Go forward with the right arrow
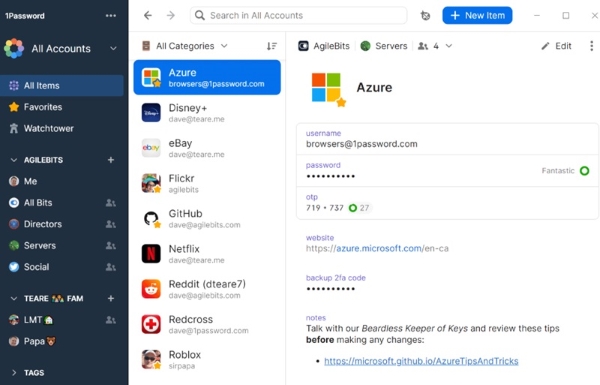Screen dimensions: 600x385 click(171, 15)
